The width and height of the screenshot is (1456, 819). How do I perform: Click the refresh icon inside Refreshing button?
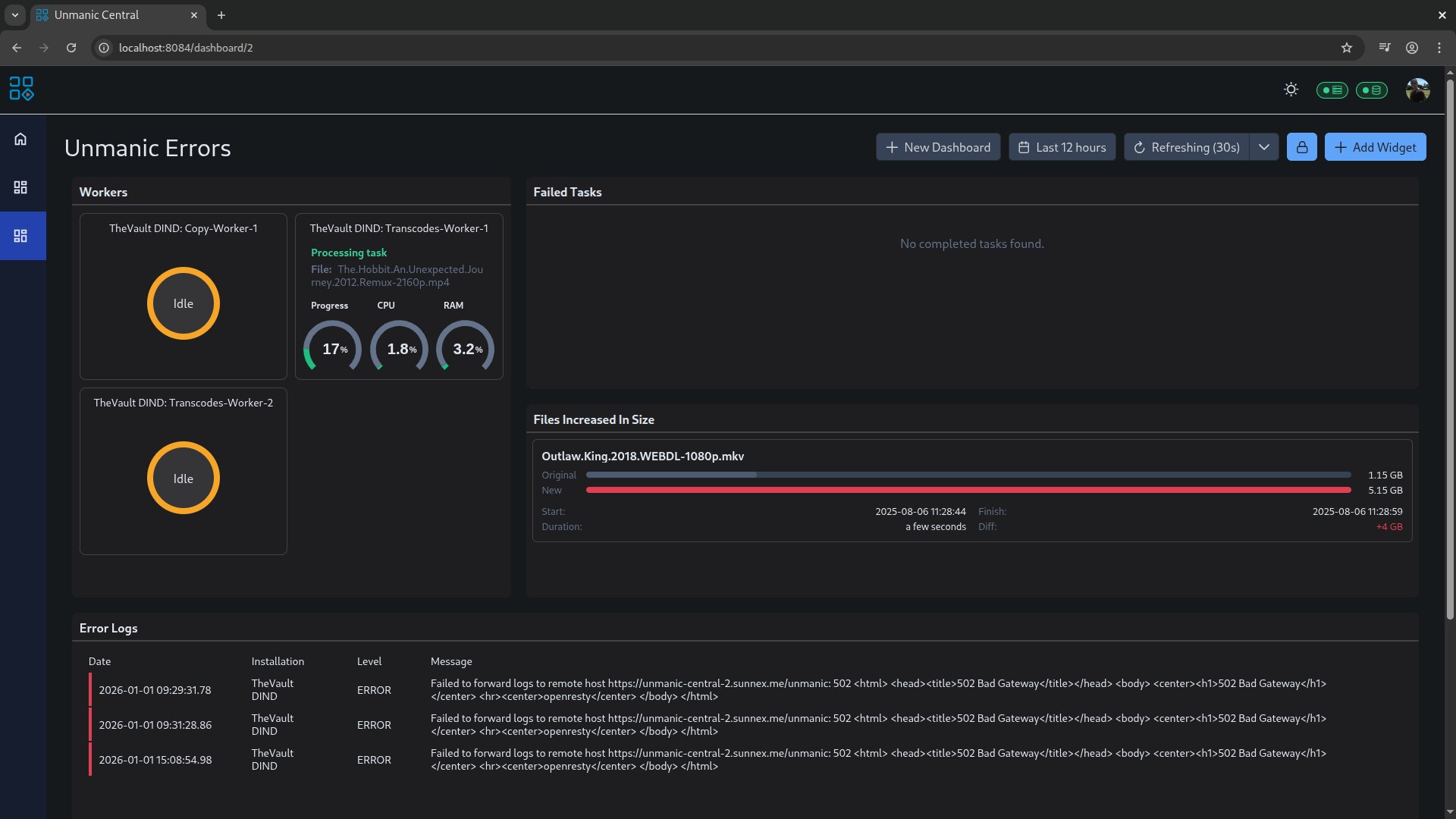click(x=1141, y=147)
